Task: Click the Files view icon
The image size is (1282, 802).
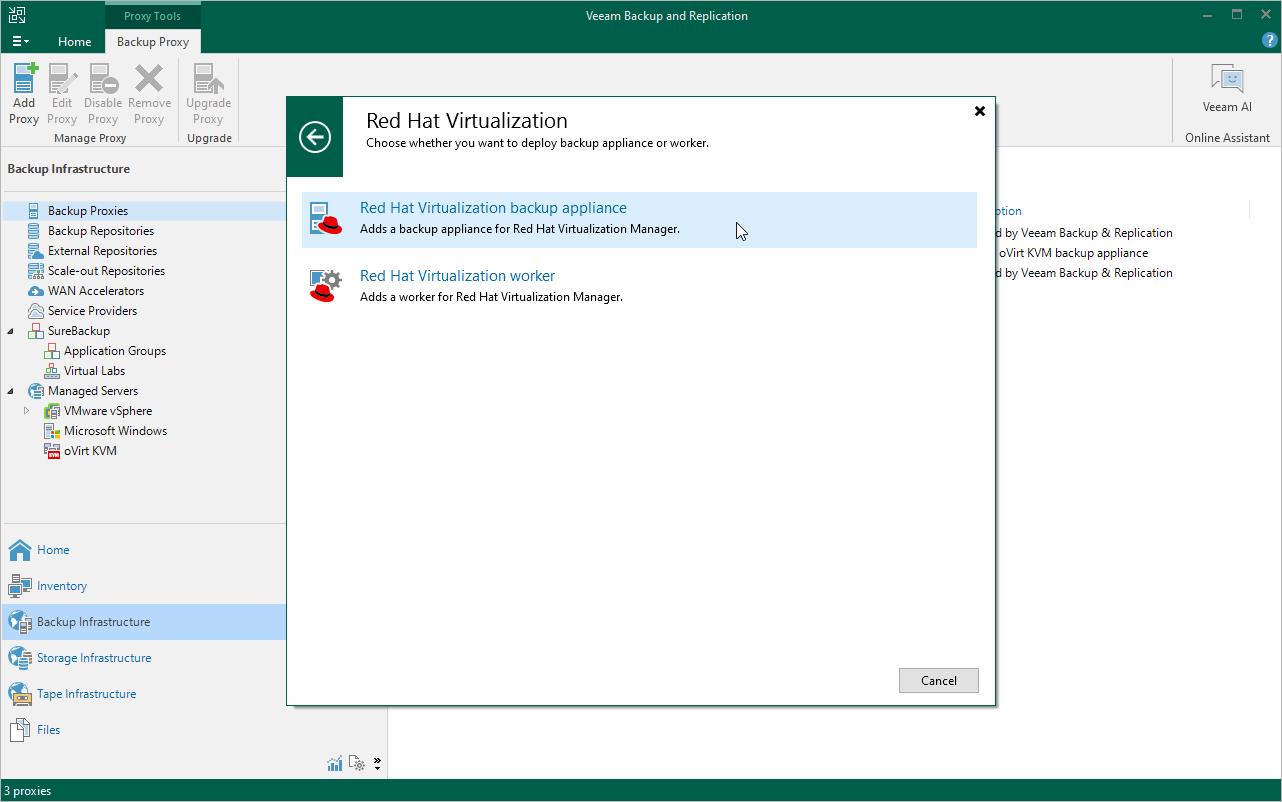Action: click(20, 730)
